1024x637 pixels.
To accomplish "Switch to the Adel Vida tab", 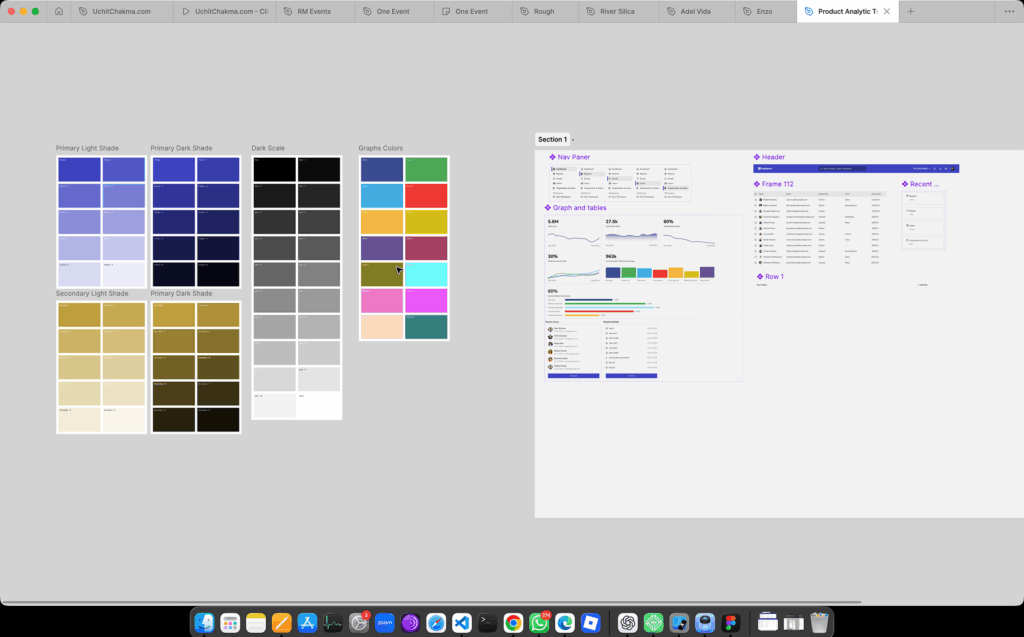I will tap(696, 11).
